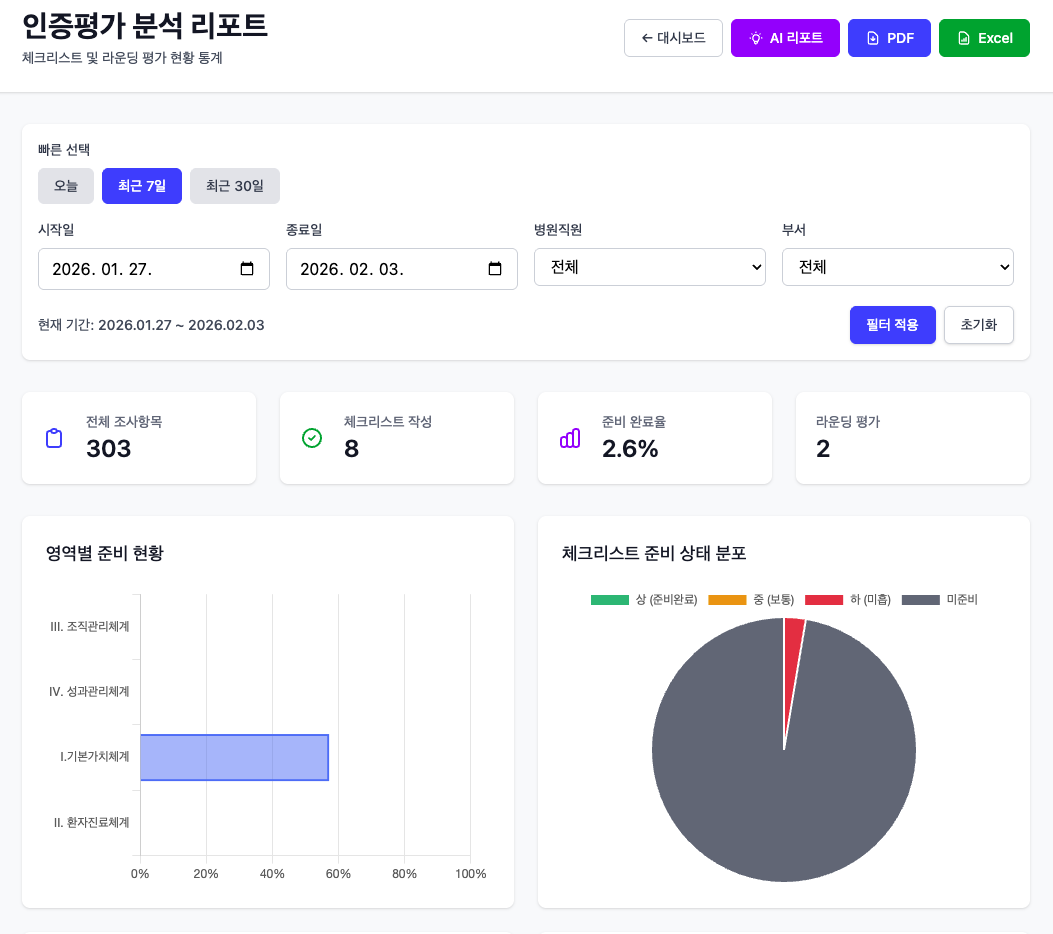The image size is (1053, 934).
Task: Open the 부서 dropdown
Action: pos(897,266)
